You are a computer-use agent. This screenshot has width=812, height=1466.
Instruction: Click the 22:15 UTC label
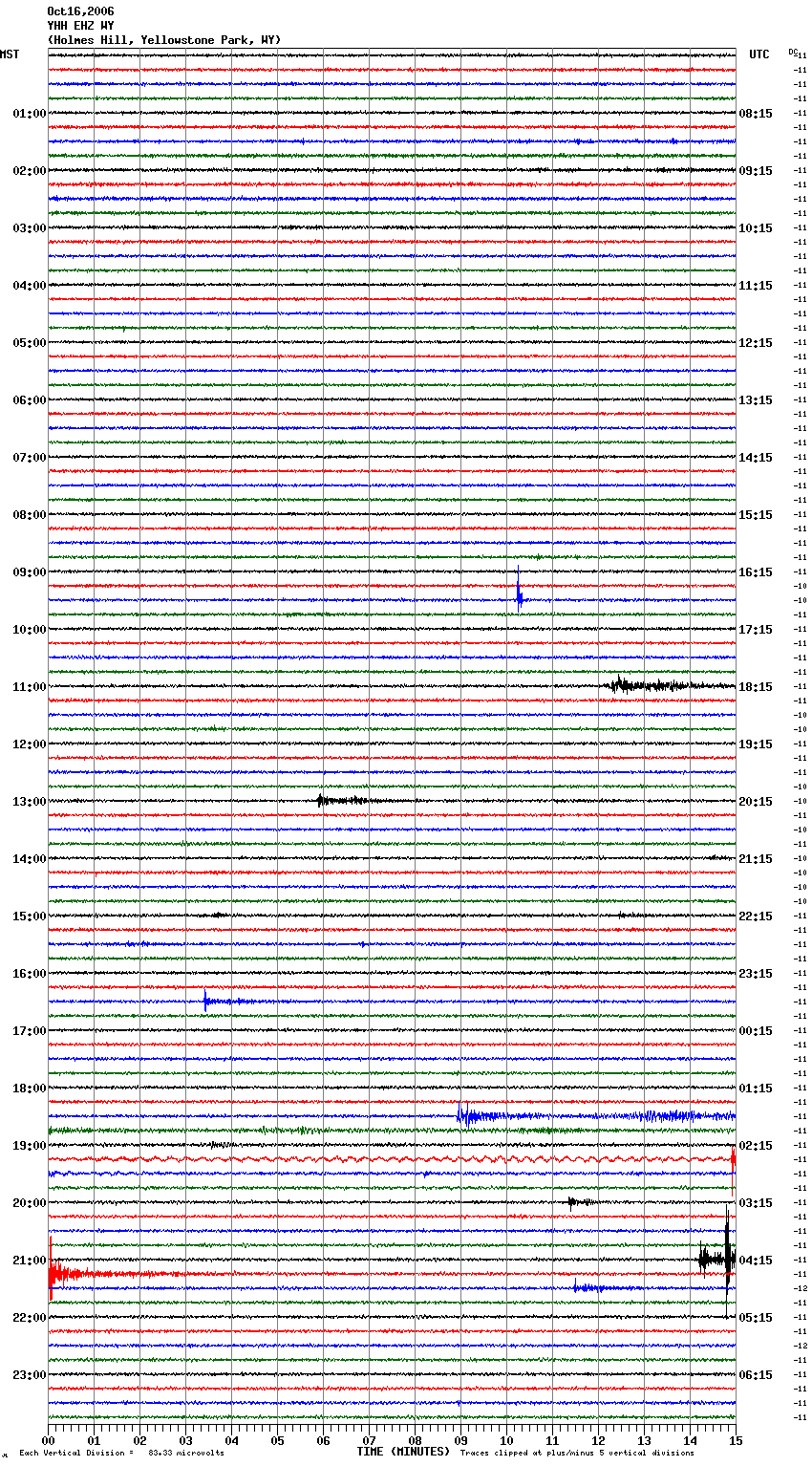[756, 916]
